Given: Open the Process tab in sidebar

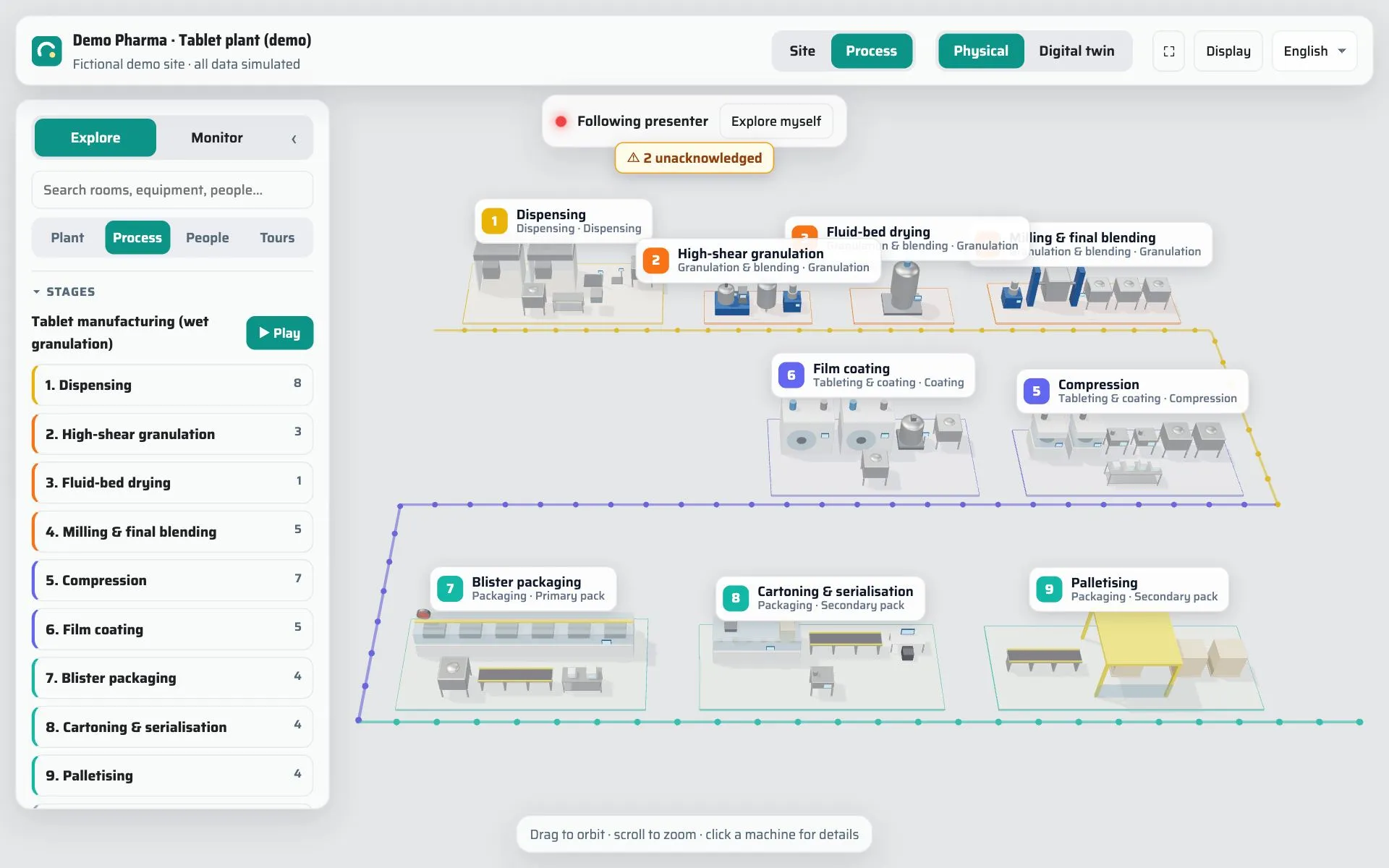Looking at the screenshot, I should (x=137, y=237).
